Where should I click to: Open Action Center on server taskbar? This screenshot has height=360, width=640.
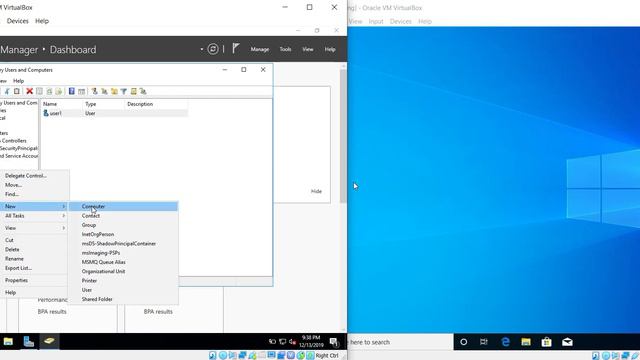point(334,342)
